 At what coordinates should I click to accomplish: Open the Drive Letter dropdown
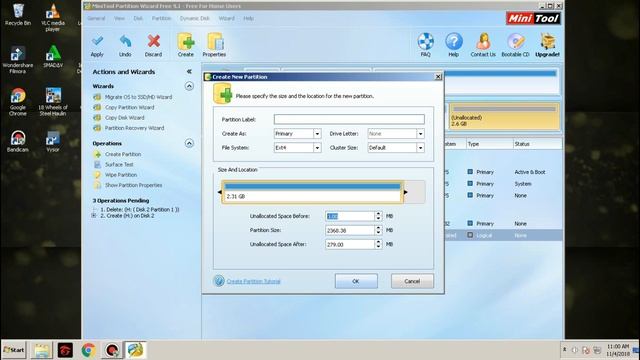pyautogui.click(x=420, y=134)
